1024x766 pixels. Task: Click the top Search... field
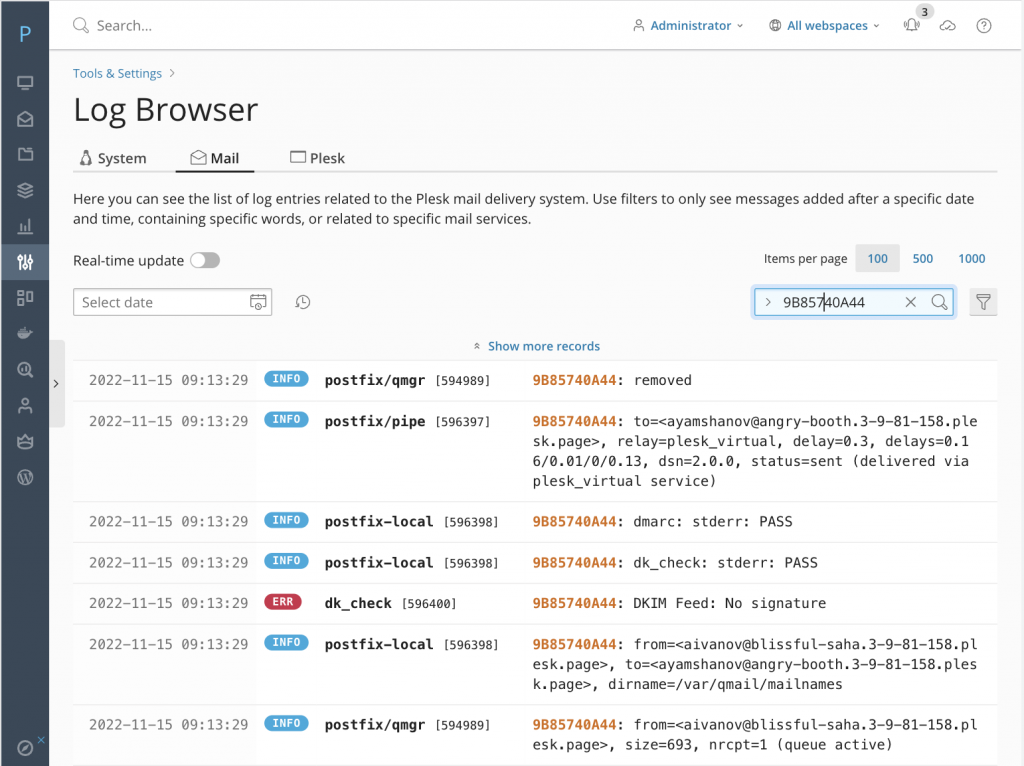click(124, 25)
